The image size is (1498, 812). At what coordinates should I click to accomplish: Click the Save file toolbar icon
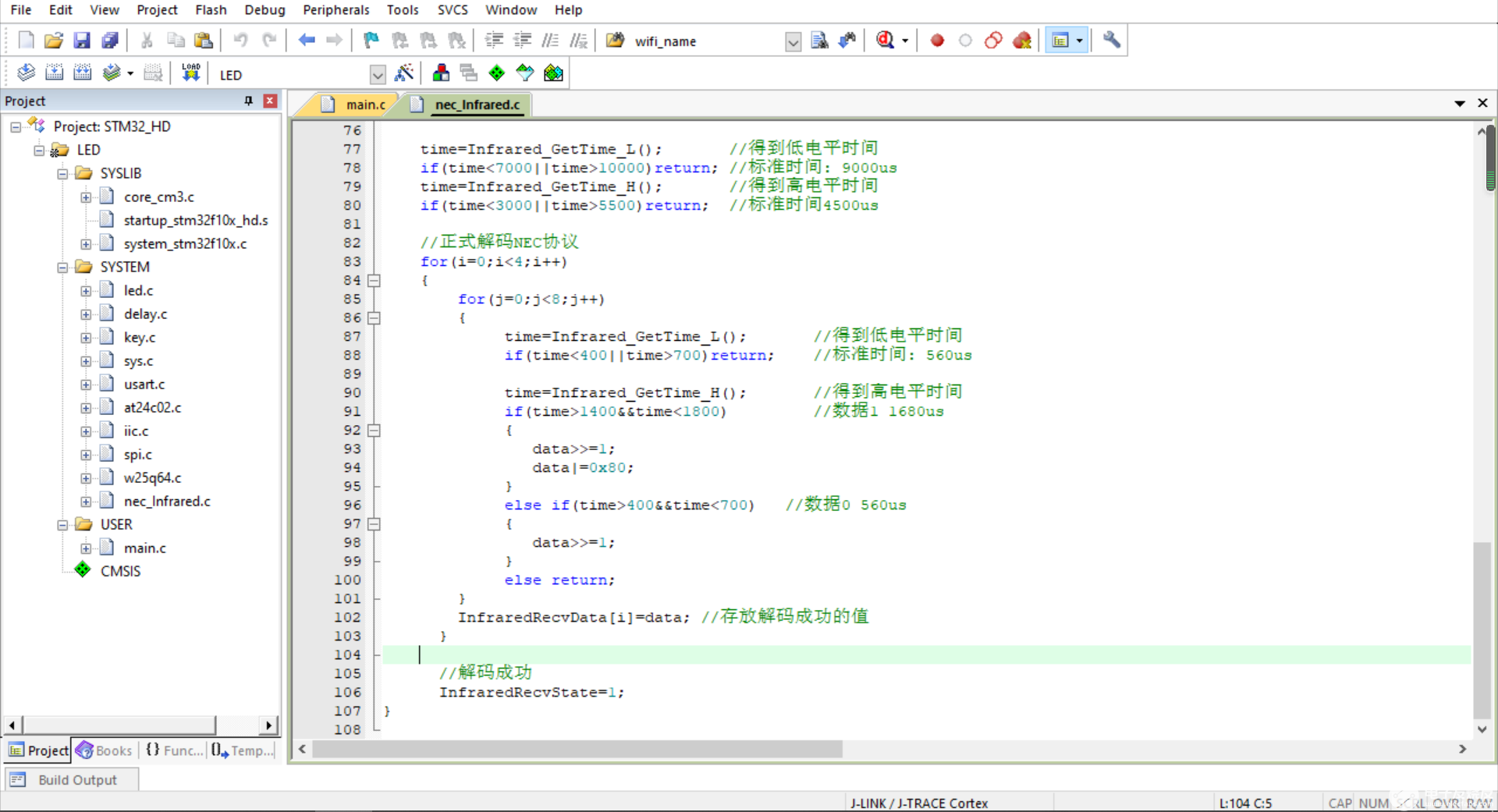pyautogui.click(x=81, y=41)
